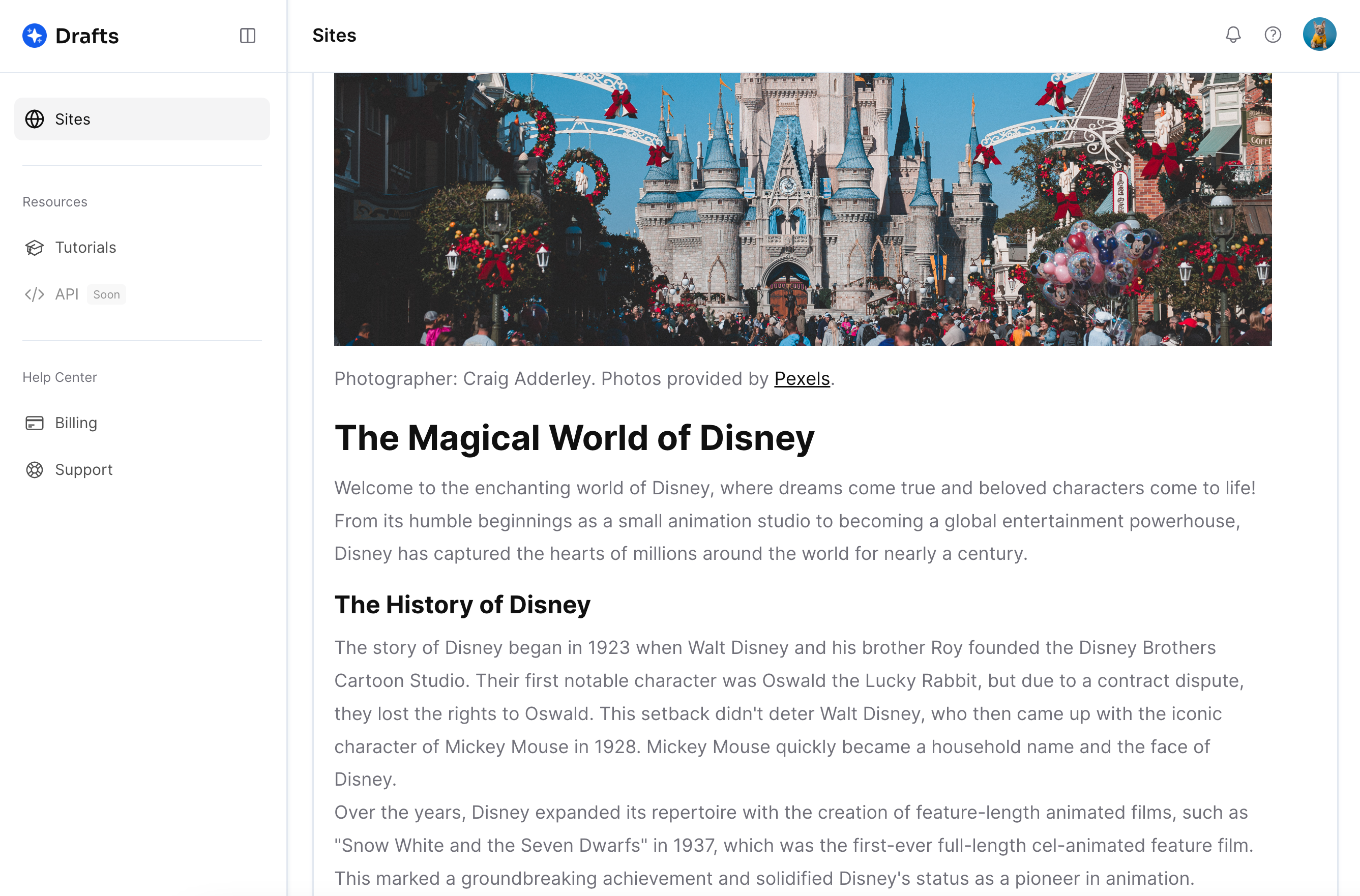Click the Tutorials graduation cap icon
1360x896 pixels.
[x=35, y=248]
